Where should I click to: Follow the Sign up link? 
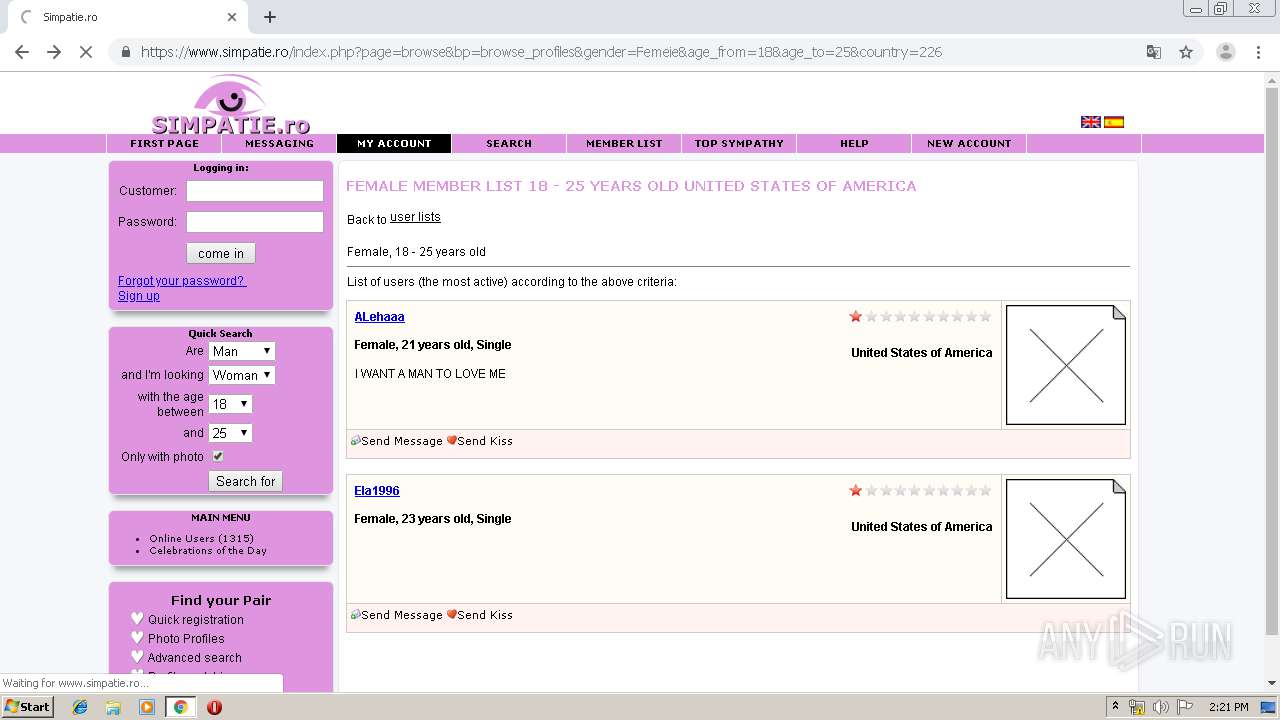click(x=139, y=296)
